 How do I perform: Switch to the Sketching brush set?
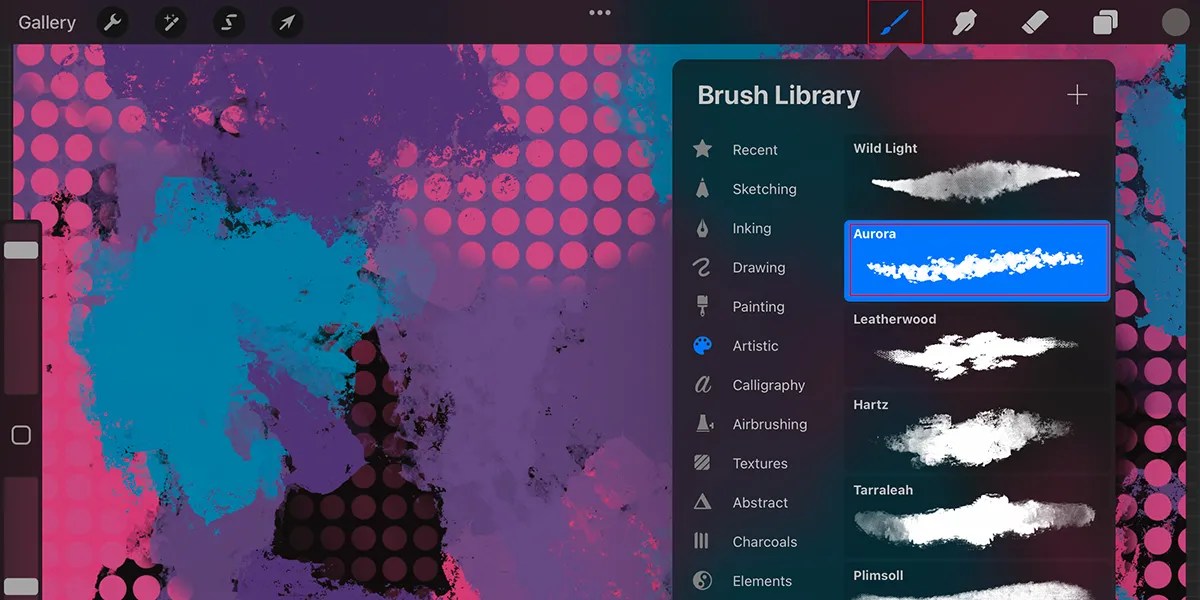[x=763, y=188]
